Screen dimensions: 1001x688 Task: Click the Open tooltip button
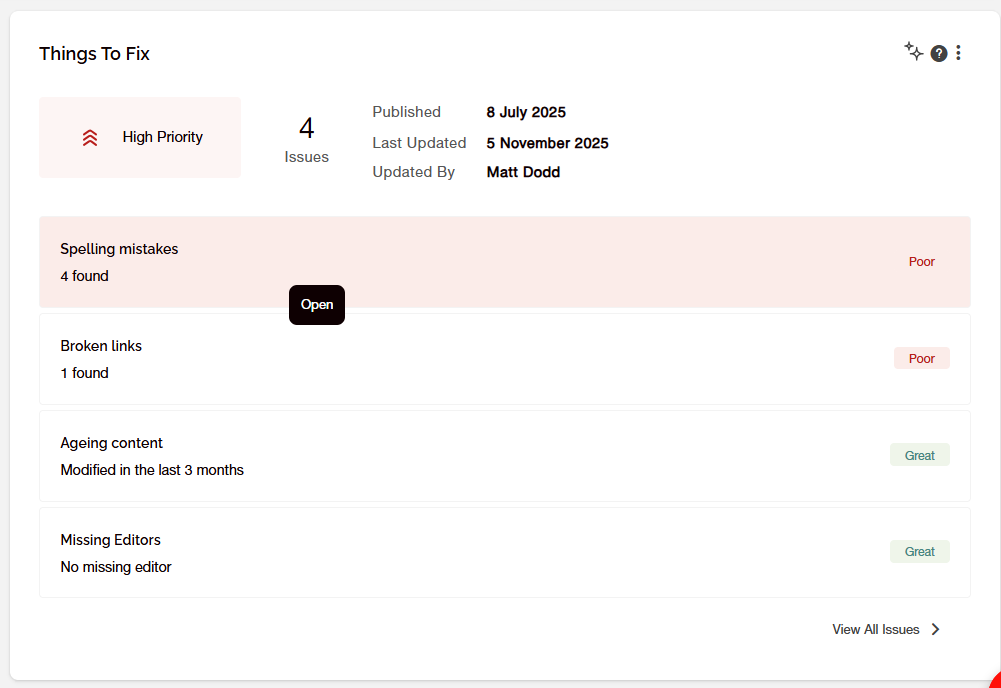317,305
